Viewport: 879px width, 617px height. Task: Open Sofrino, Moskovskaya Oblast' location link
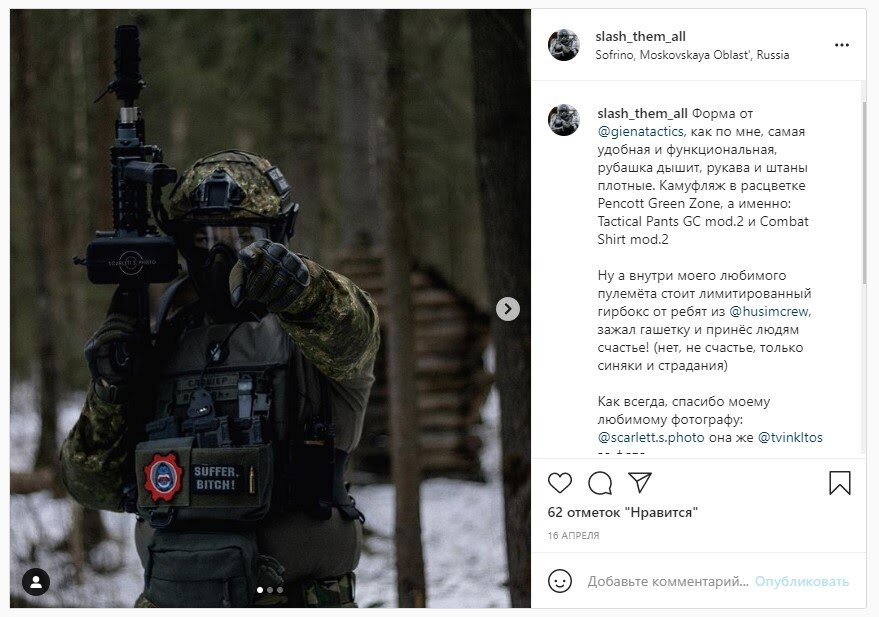[x=692, y=55]
